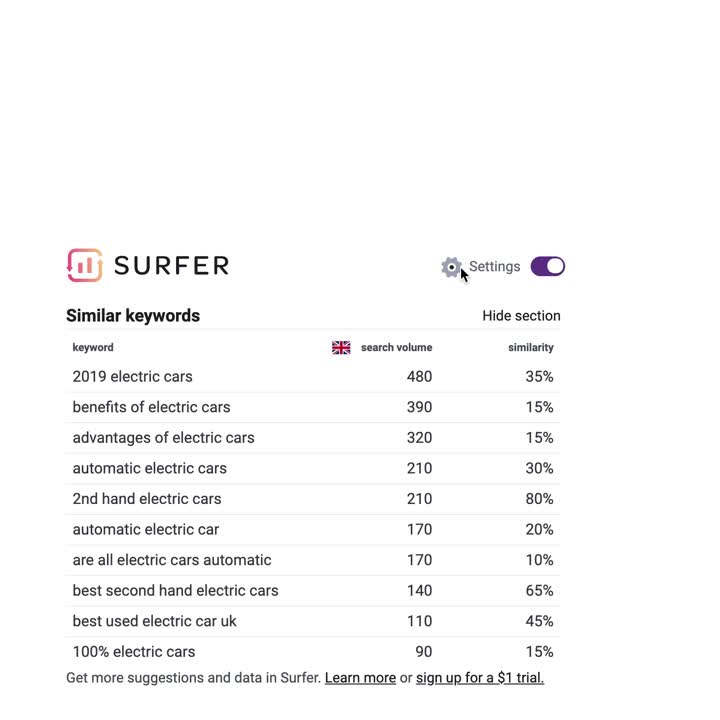Click the Settings label
Screen dimensions: 720x720
pyautogui.click(x=495, y=266)
